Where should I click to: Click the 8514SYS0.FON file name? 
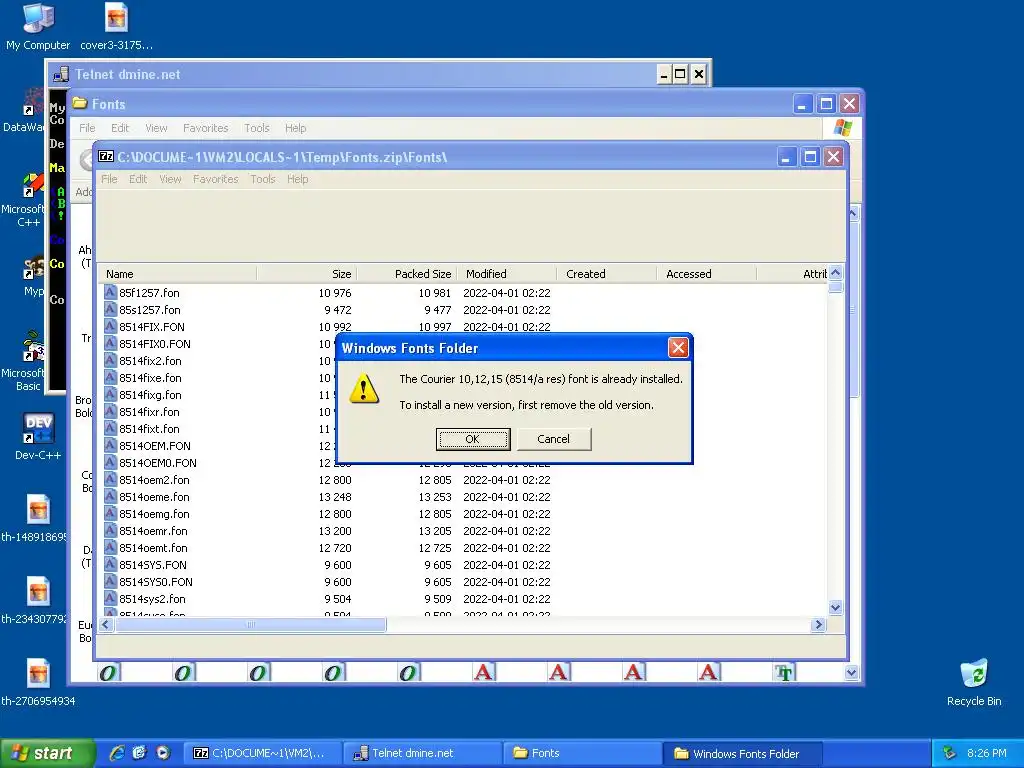[x=156, y=582]
